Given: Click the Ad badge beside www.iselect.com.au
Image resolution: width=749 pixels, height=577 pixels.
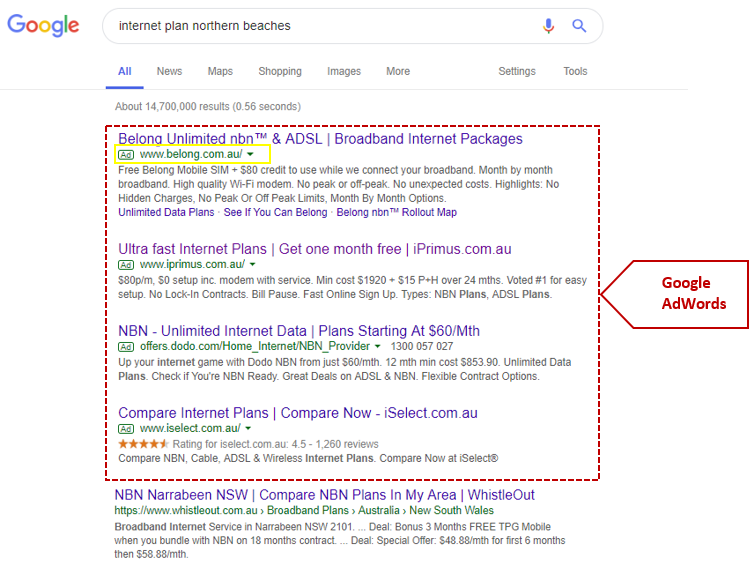Looking at the screenshot, I should point(126,429).
